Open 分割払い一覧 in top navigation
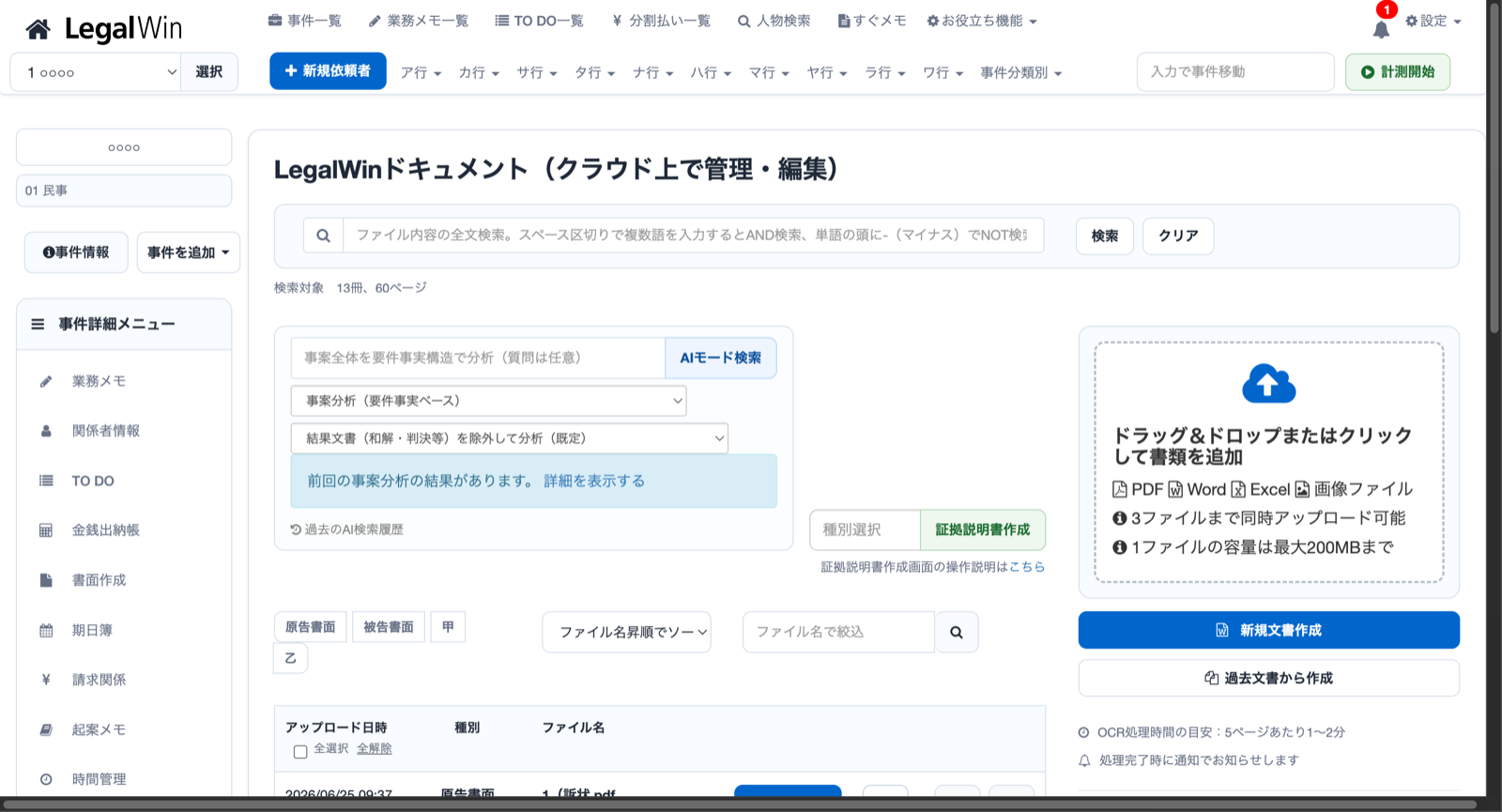 661,21
